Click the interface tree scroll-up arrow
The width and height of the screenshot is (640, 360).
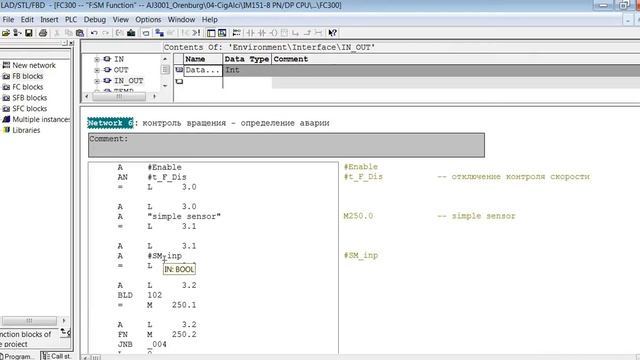165,59
